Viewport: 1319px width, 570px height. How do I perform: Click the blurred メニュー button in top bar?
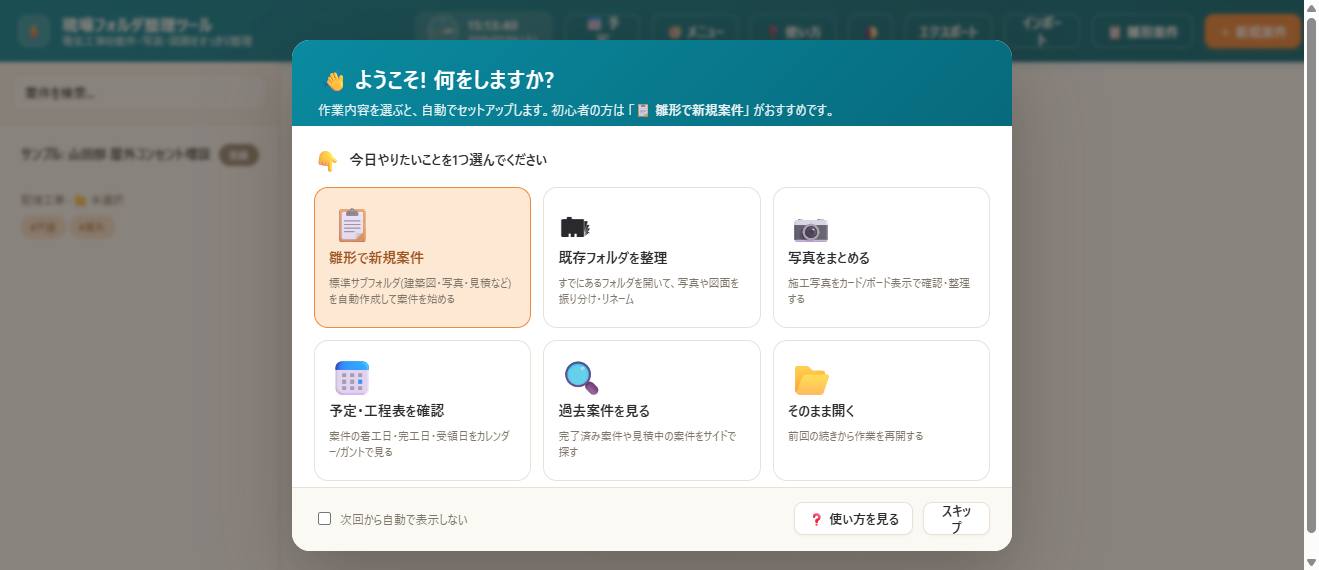point(696,32)
